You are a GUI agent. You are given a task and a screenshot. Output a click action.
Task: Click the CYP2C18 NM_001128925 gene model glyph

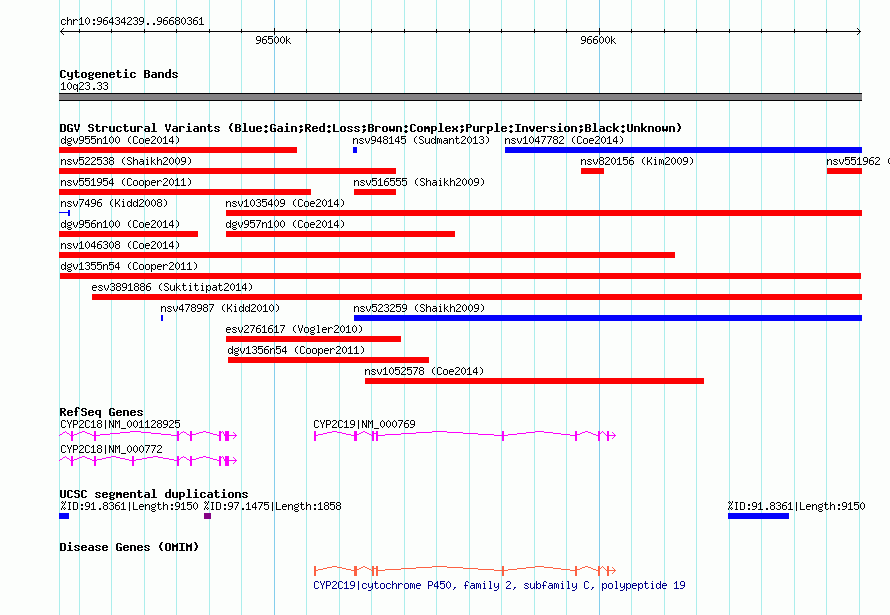[148, 436]
